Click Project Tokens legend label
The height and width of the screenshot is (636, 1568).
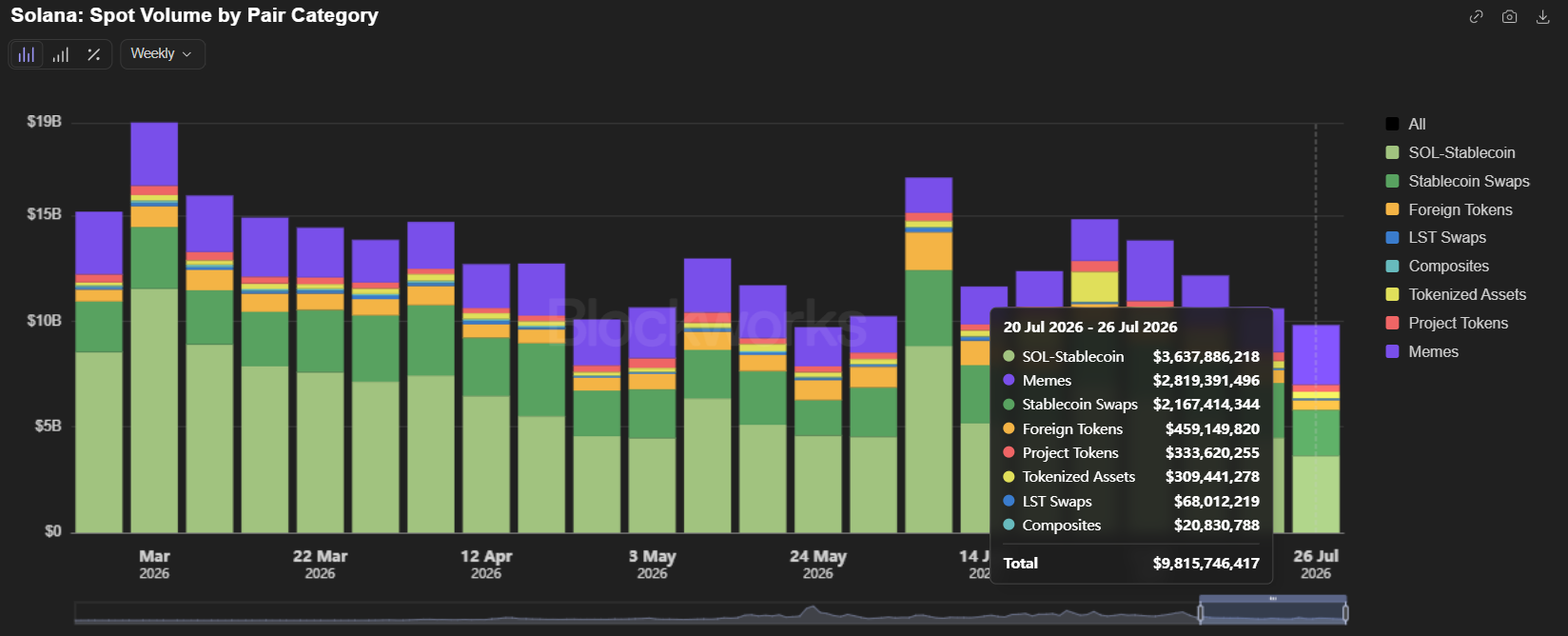click(1458, 323)
